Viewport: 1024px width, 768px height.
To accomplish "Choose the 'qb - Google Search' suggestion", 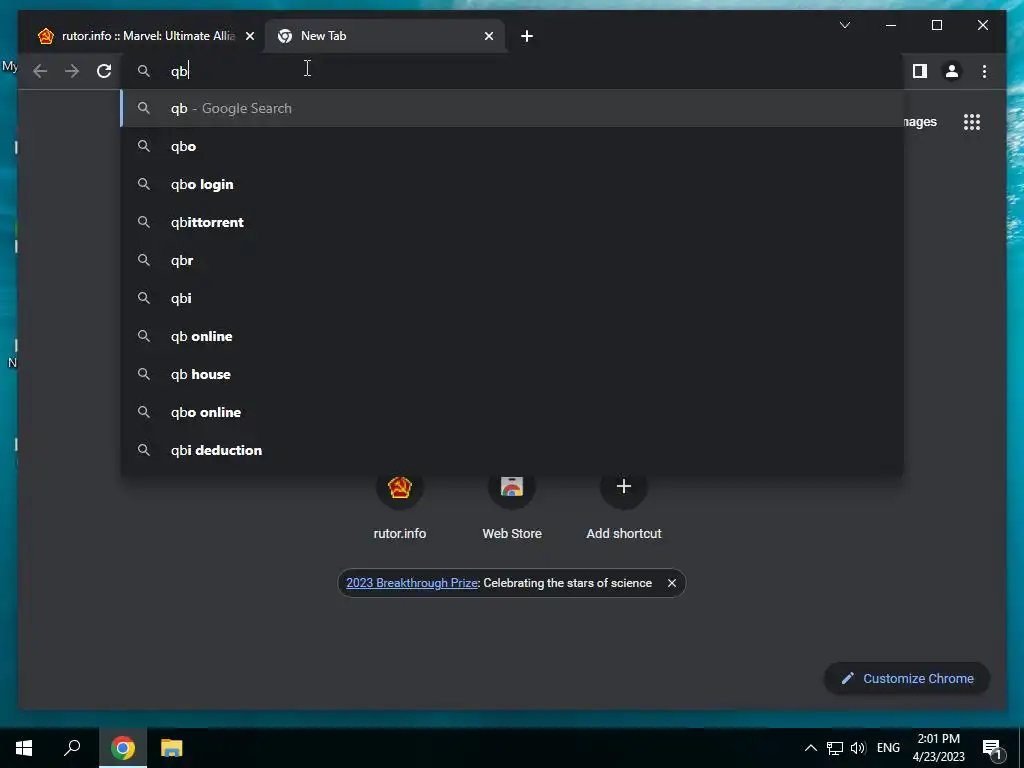I will (512, 108).
